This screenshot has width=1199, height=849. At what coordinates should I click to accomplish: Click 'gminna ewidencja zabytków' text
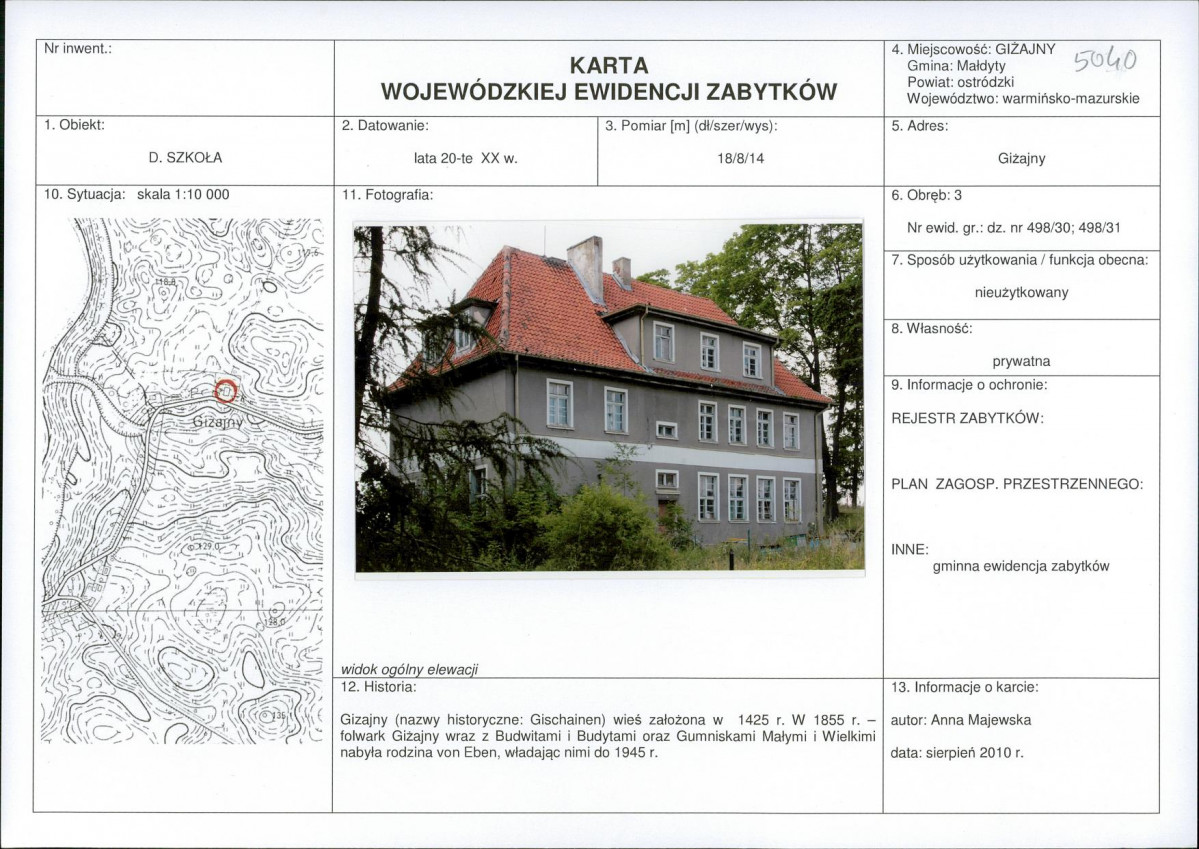pyautogui.click(x=1021, y=567)
